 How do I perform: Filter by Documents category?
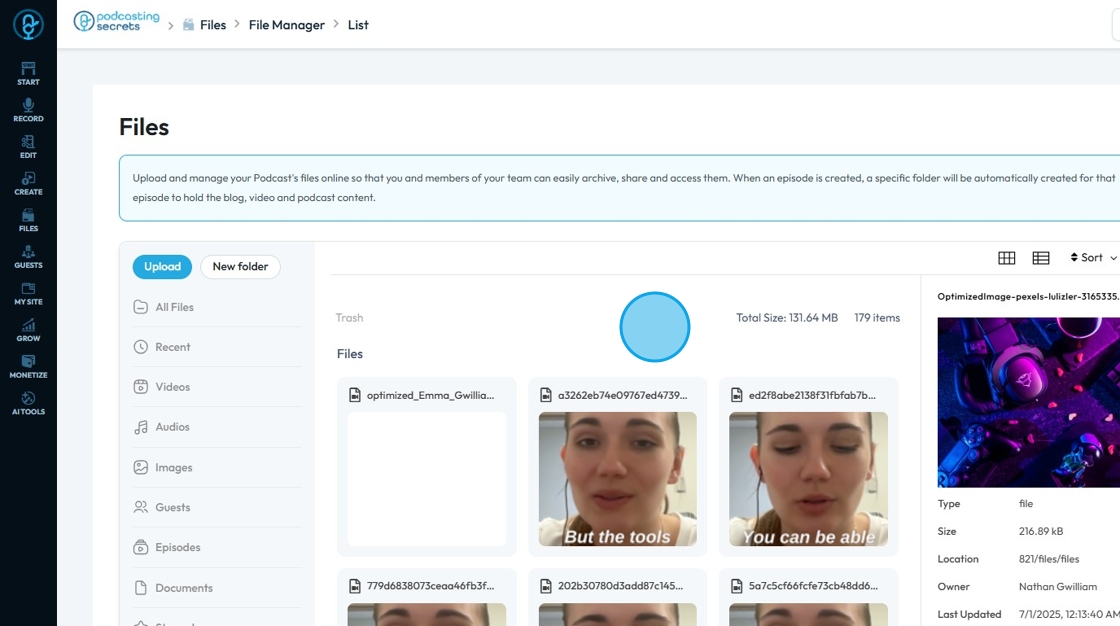217,588
